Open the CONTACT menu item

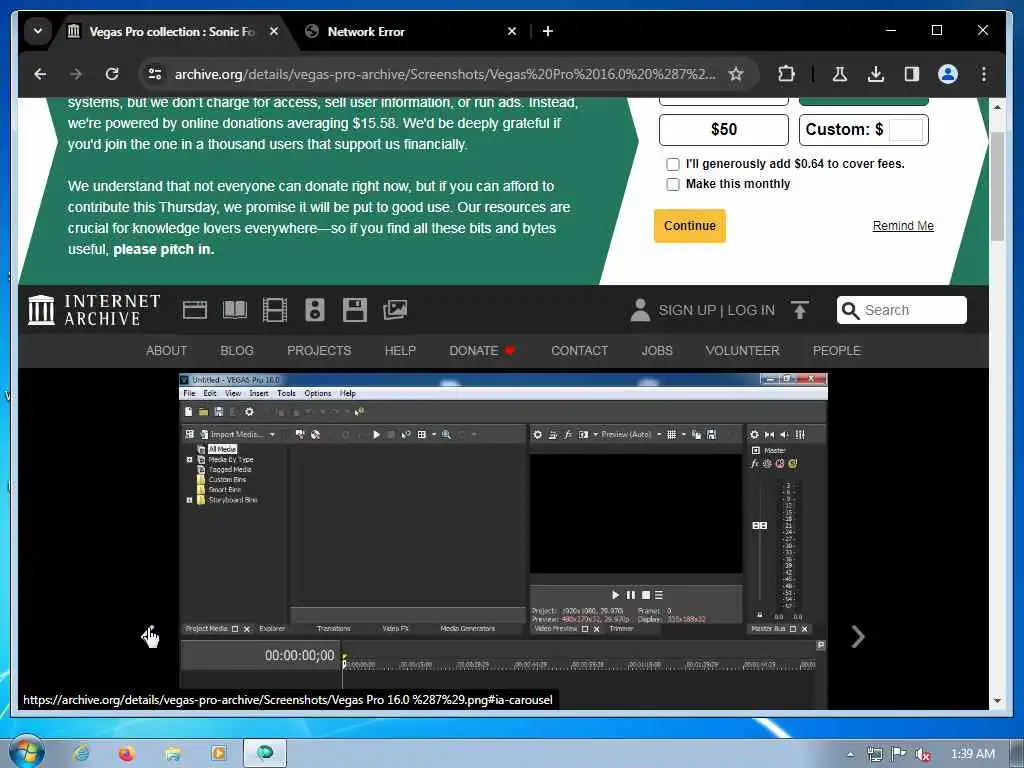[x=579, y=351]
